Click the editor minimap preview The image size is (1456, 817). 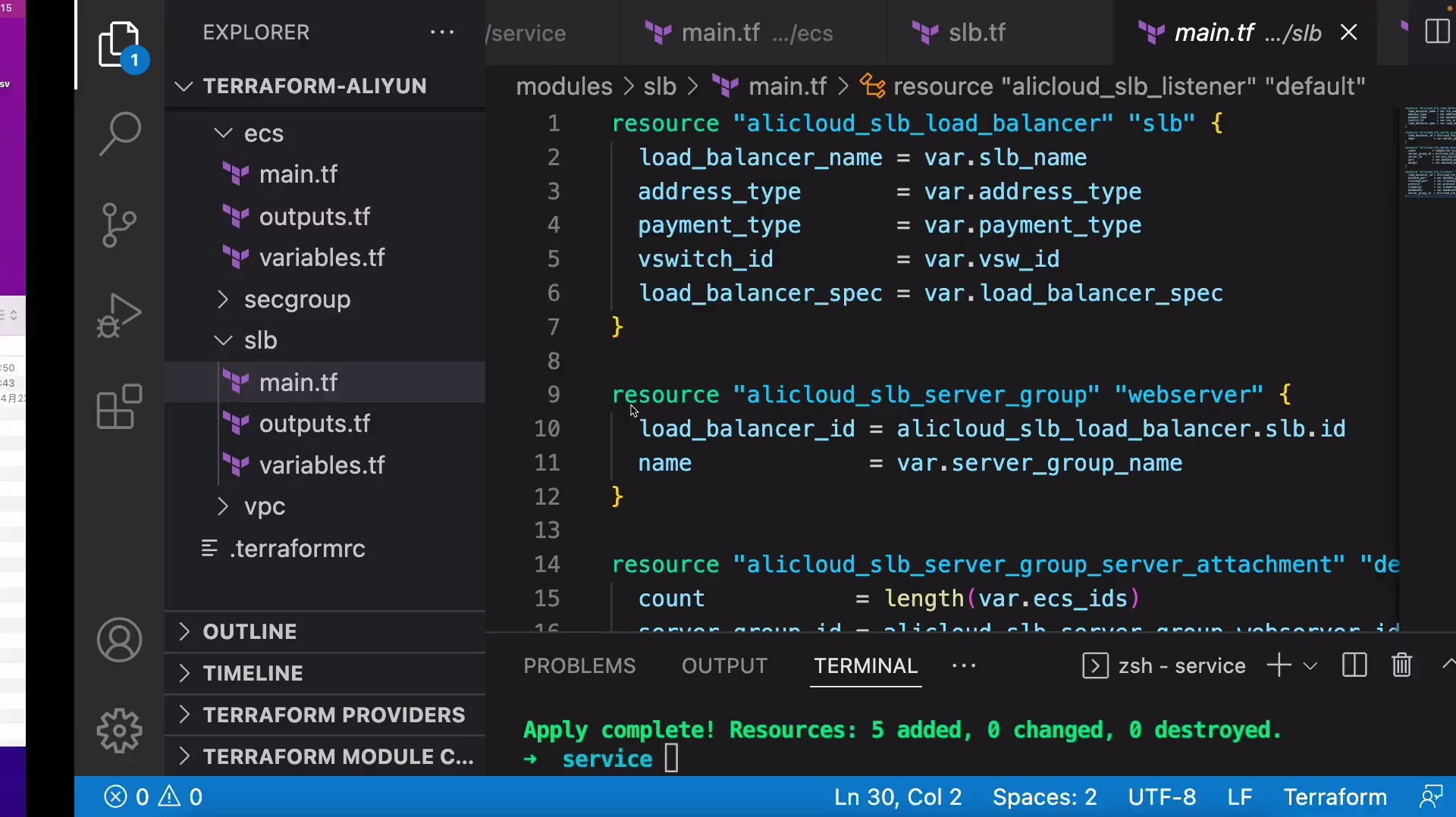(1429, 152)
